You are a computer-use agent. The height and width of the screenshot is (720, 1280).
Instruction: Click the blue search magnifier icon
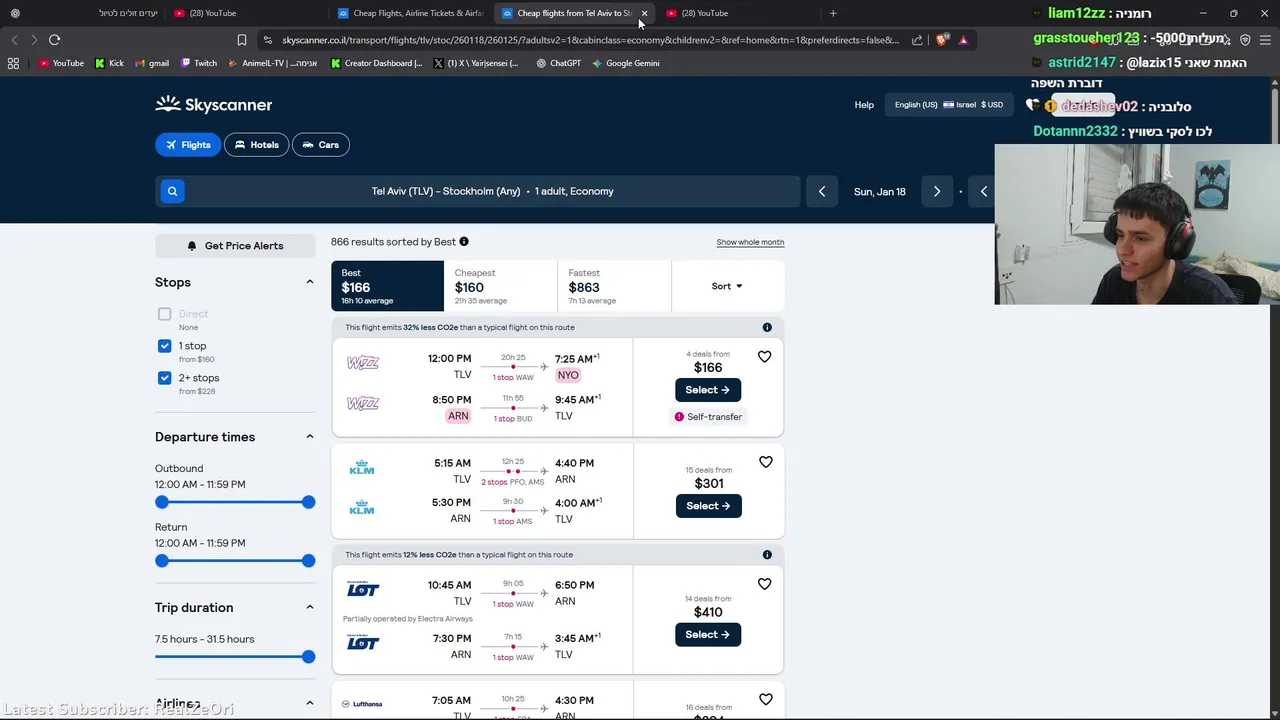[x=172, y=191]
